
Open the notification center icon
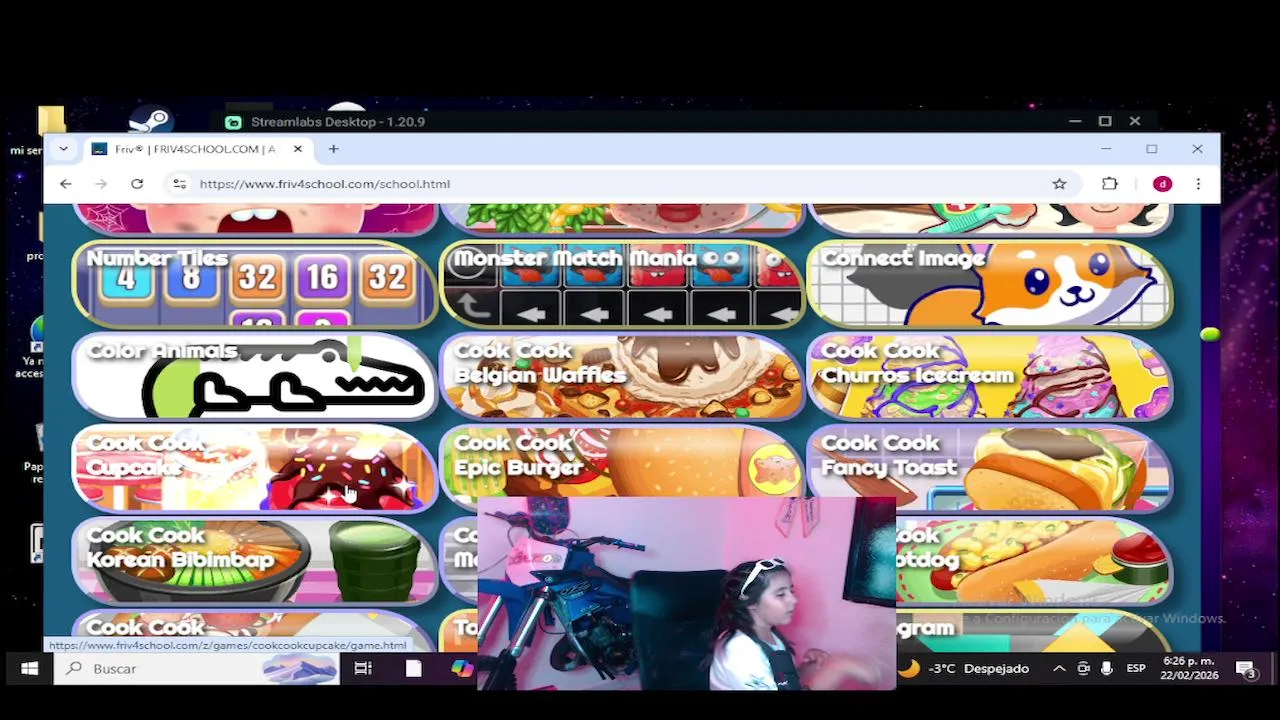tap(1246, 669)
